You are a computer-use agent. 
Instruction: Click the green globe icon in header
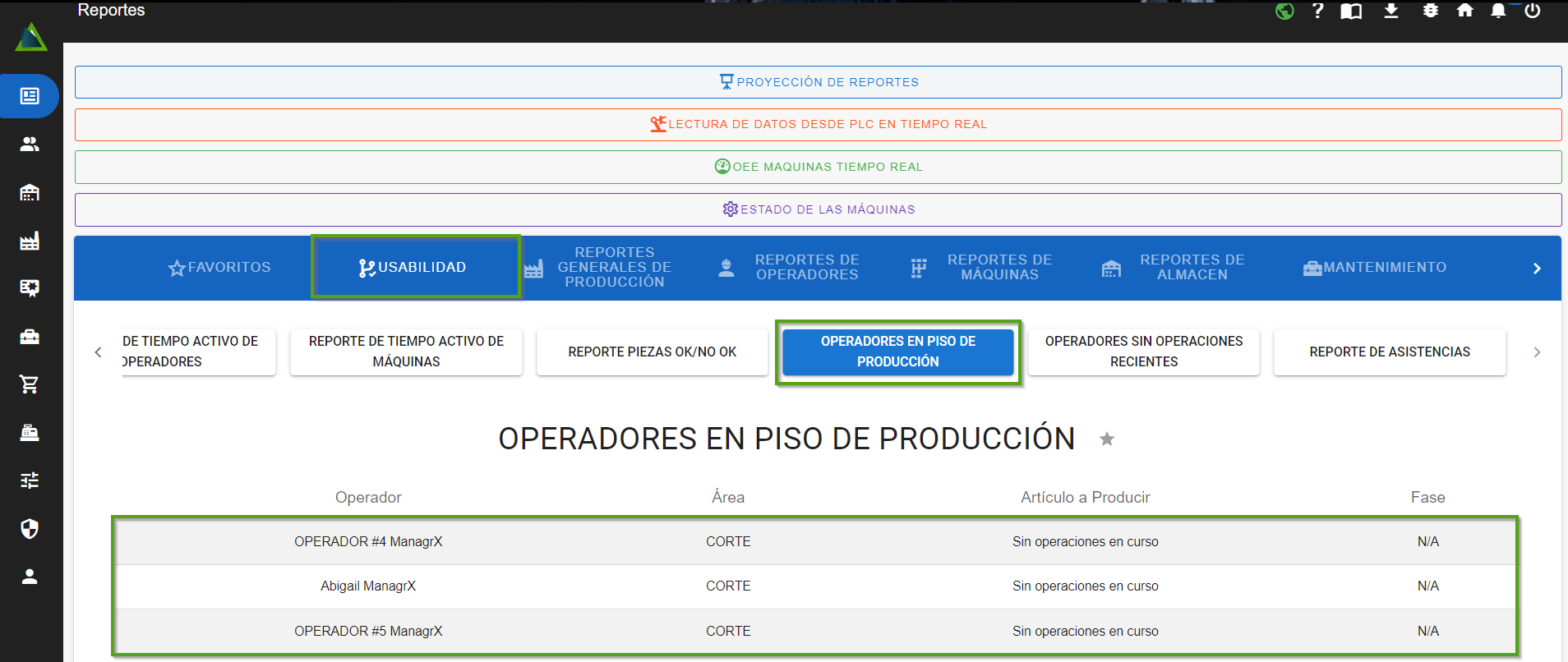pyautogui.click(x=1284, y=11)
